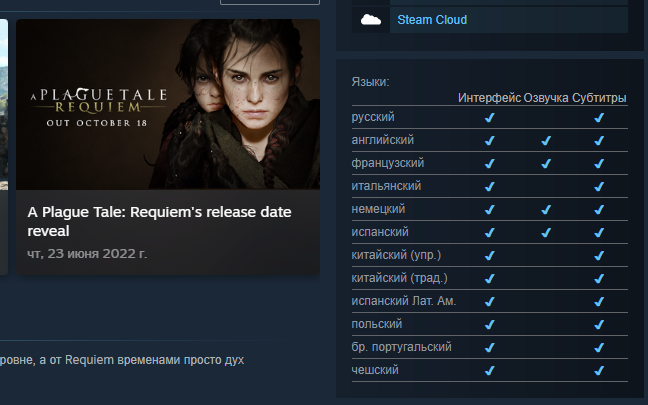The width and height of the screenshot is (648, 405).
Task: Click the subtitles checkmark for чешский
Action: pos(599,370)
